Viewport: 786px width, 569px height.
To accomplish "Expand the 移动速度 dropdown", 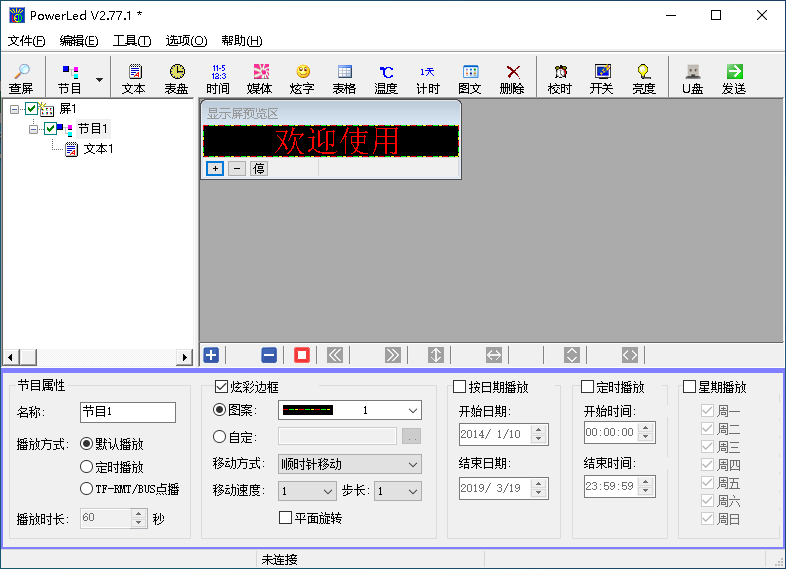I will (x=308, y=491).
